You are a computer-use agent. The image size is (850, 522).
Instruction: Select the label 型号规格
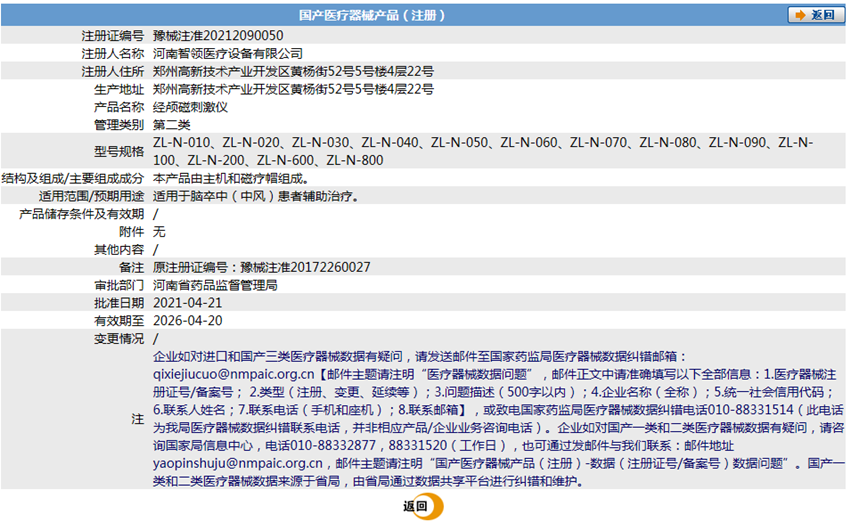coord(119,151)
